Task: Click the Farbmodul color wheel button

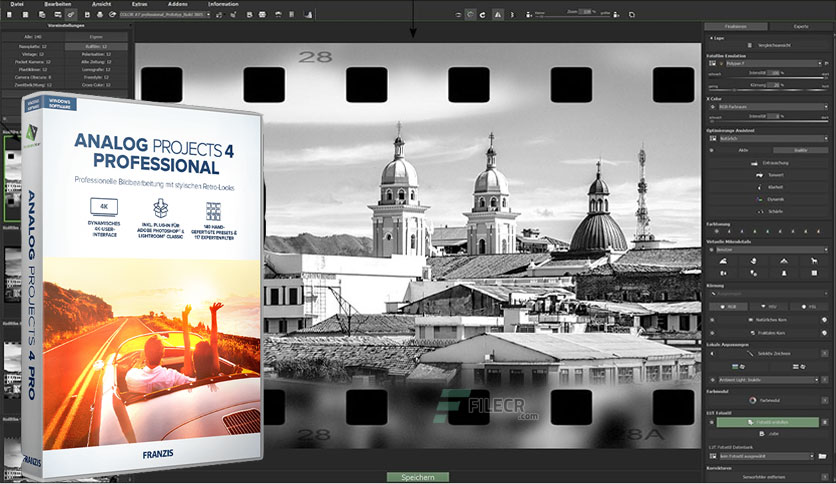Action: (765, 400)
